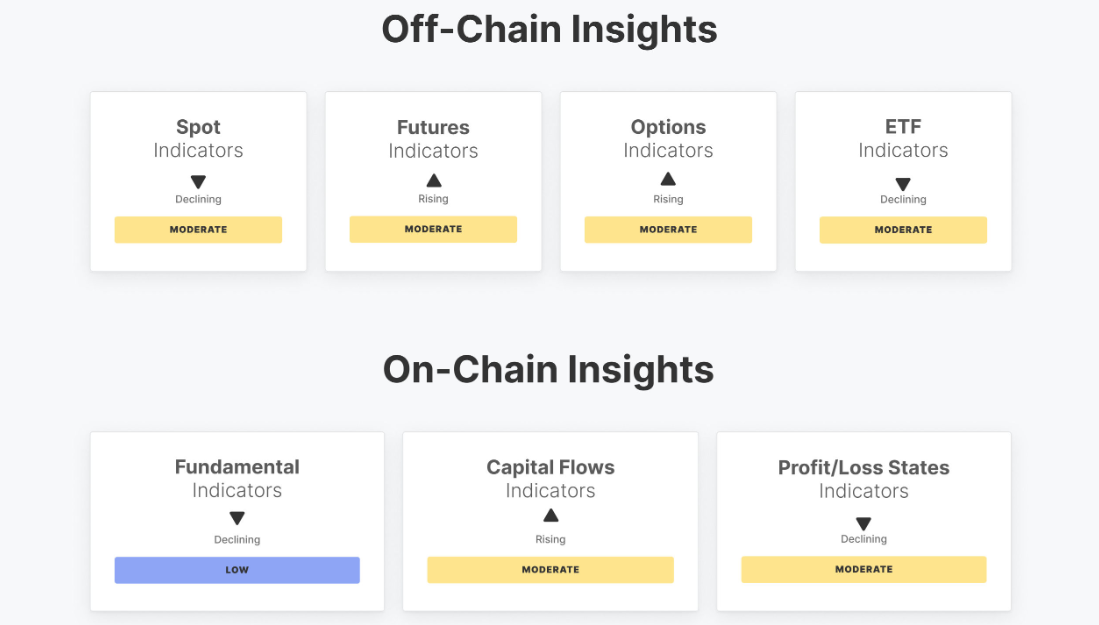This screenshot has width=1099, height=625.
Task: Click the Capital Flows rising arrow icon
Action: click(x=550, y=516)
